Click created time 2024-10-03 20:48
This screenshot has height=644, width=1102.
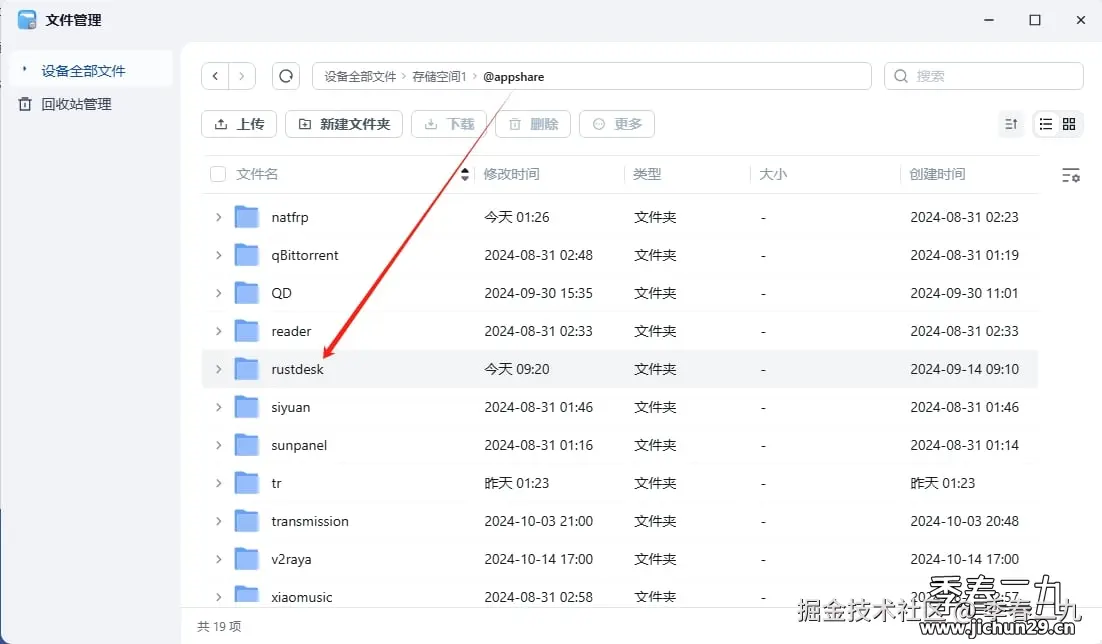tap(964, 521)
